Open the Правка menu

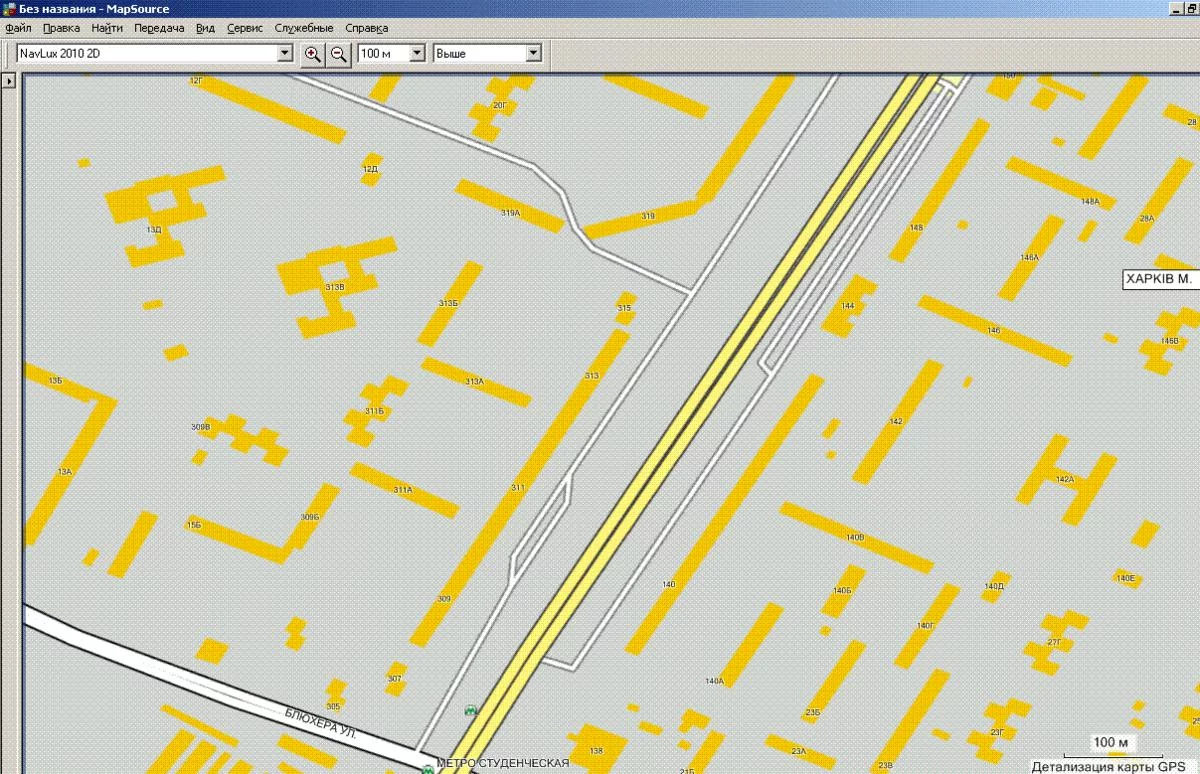pyautogui.click(x=61, y=29)
